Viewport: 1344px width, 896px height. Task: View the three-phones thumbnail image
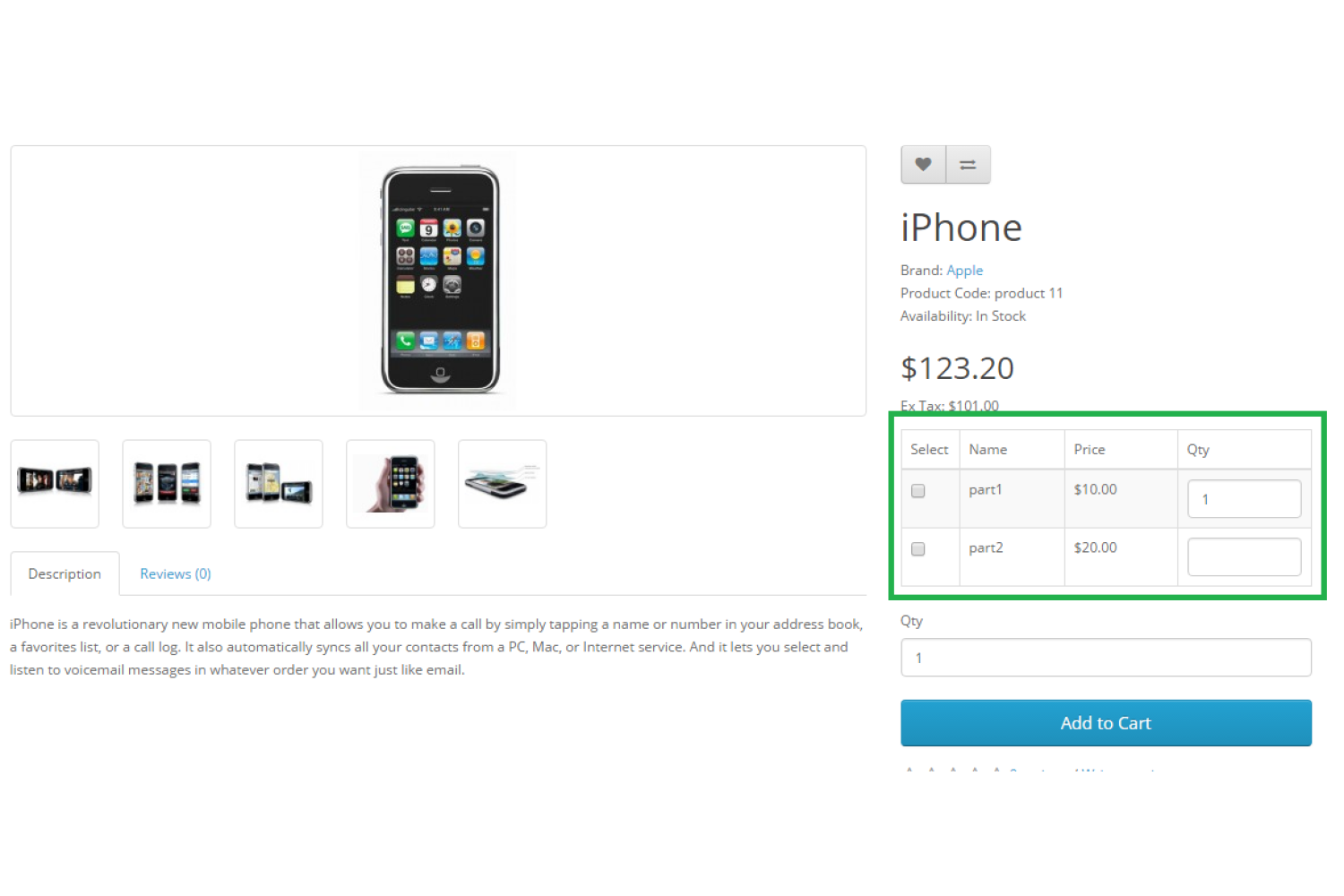click(x=167, y=484)
